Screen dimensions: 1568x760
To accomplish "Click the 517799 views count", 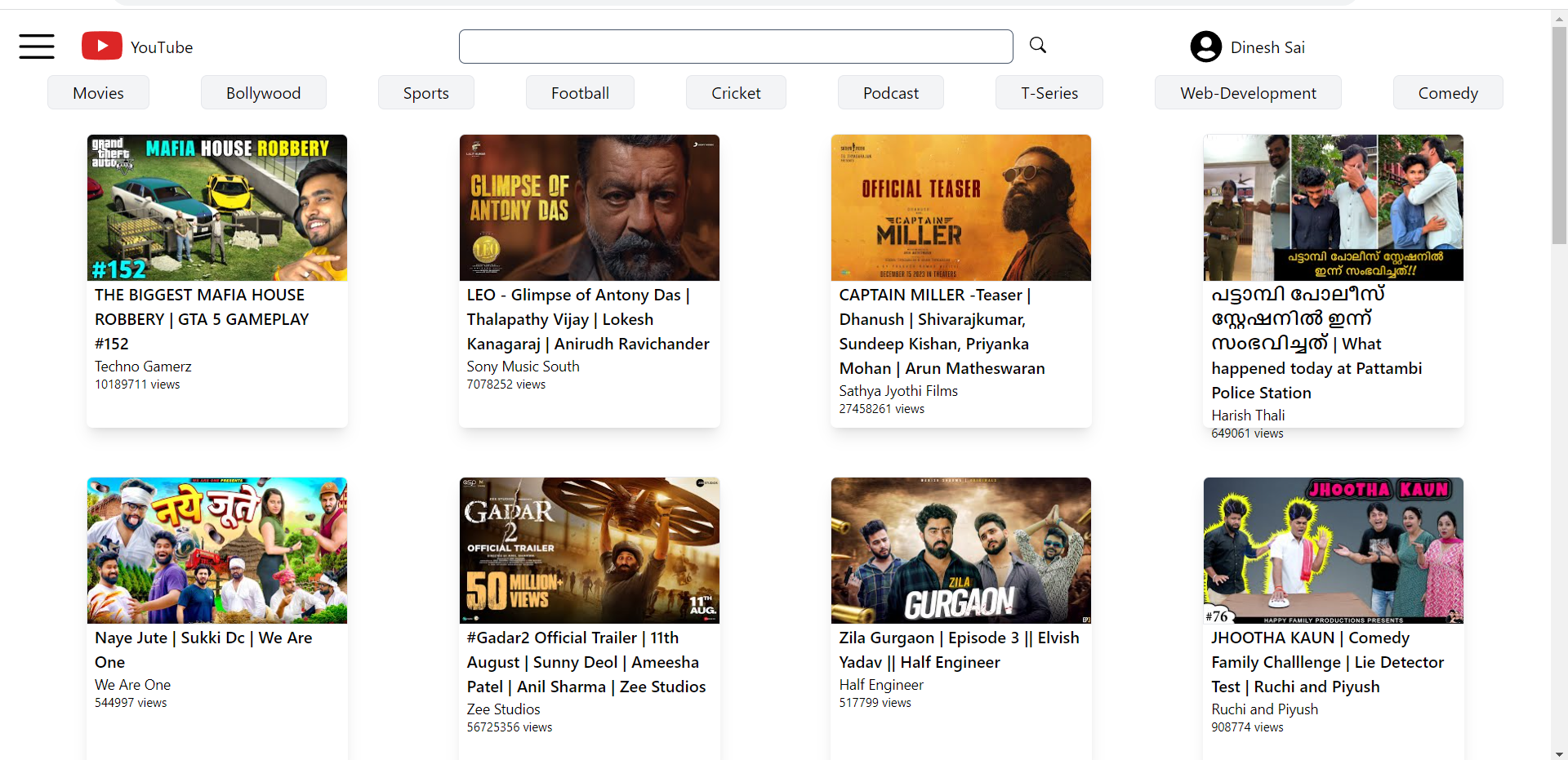I will (x=875, y=703).
